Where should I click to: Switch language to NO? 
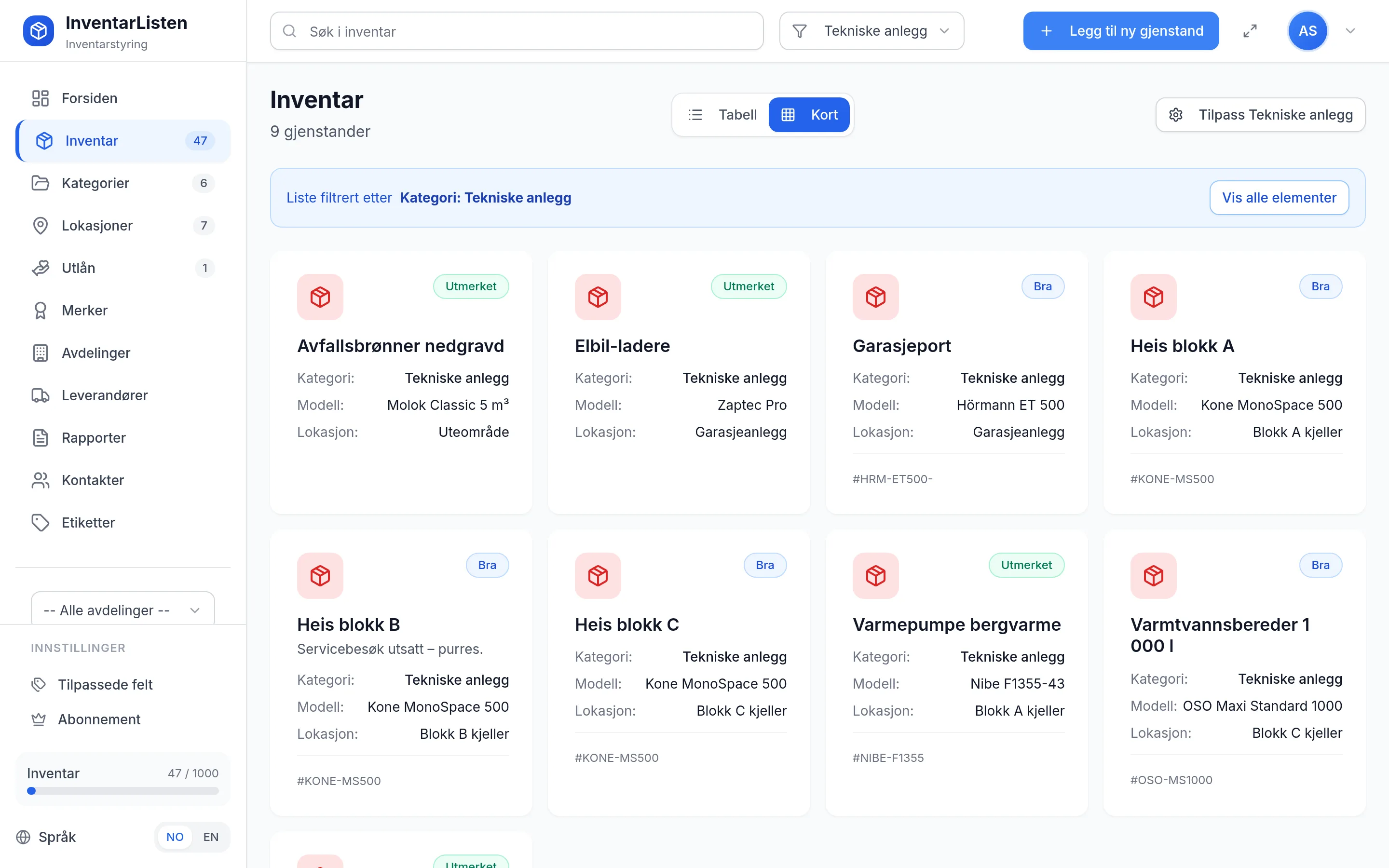click(175, 837)
